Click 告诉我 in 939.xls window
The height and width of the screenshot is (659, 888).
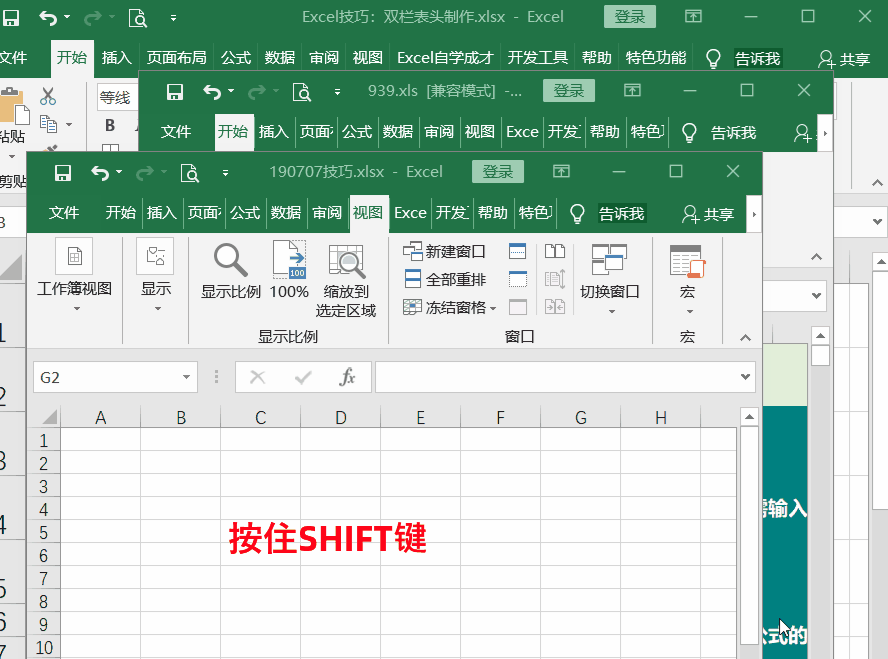[x=733, y=133]
